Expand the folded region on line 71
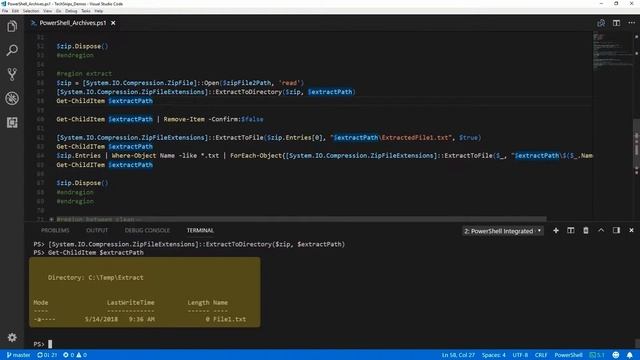Viewport: 640px width, 360px height. (x=51, y=220)
